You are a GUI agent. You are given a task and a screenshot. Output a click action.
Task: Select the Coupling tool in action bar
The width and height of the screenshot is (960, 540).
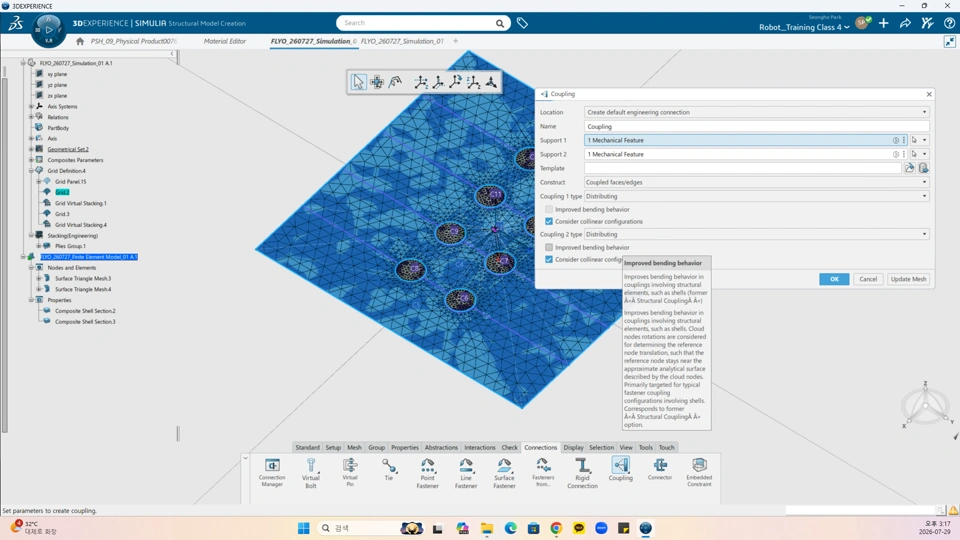[x=621, y=470]
